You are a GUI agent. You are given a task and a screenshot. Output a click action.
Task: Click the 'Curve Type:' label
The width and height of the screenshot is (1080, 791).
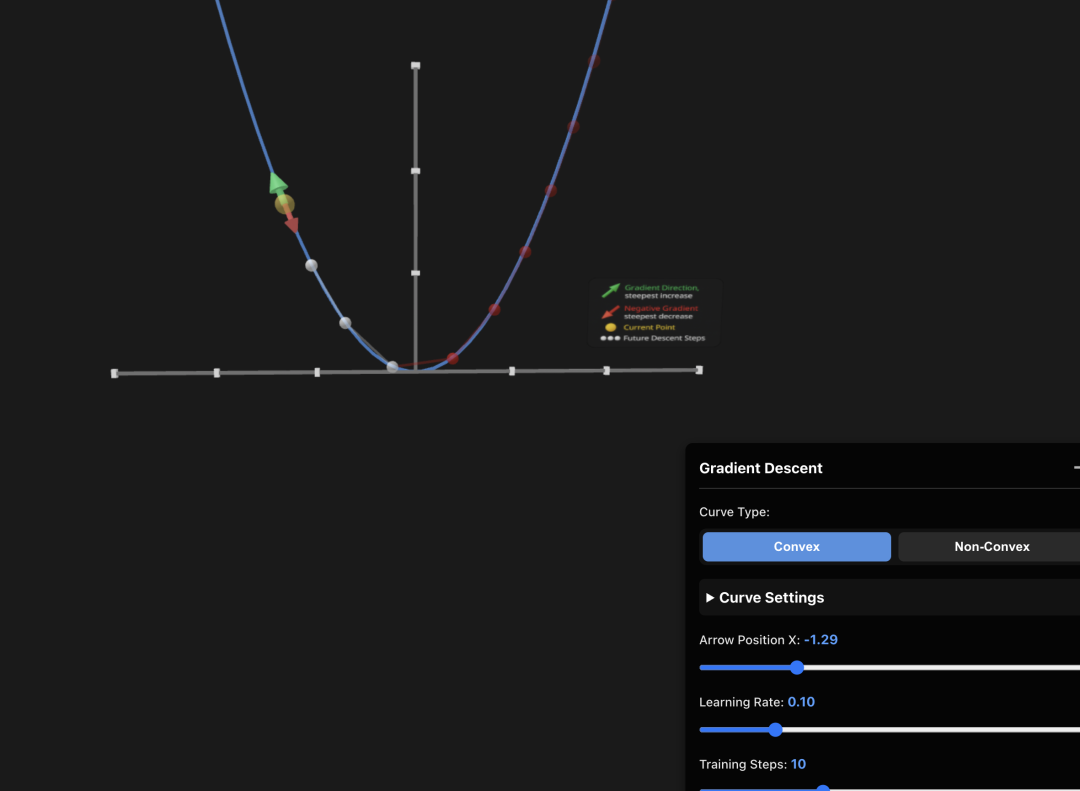click(x=734, y=512)
